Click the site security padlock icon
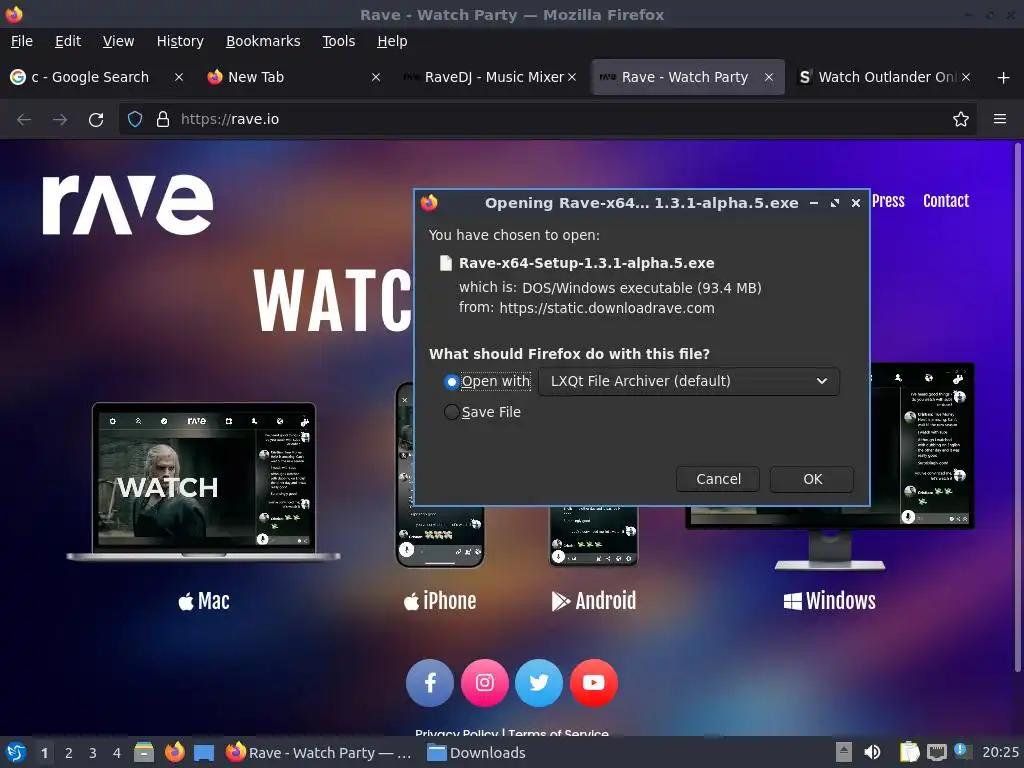 (x=163, y=120)
